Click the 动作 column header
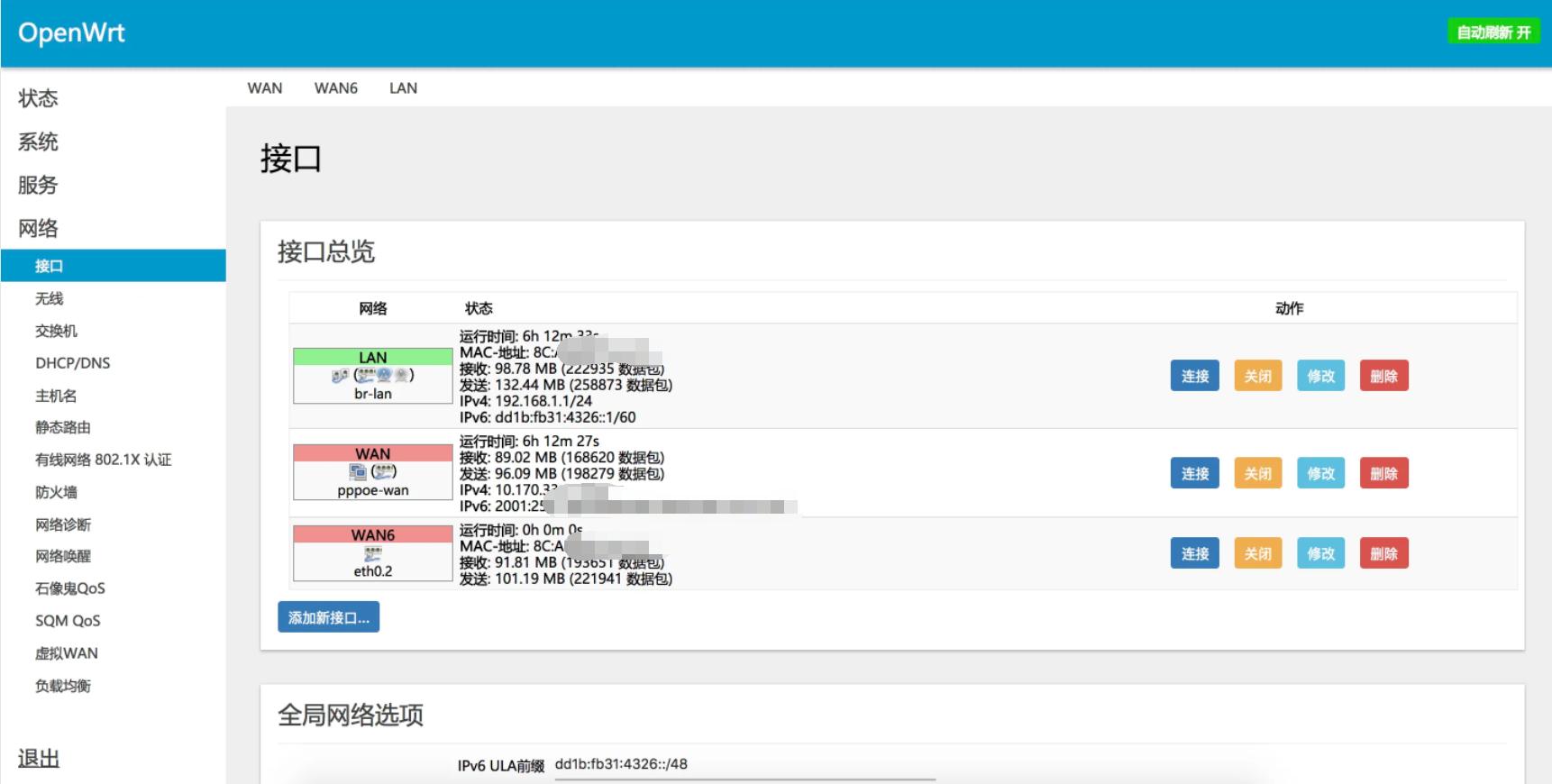The height and width of the screenshot is (784, 1552). [x=1290, y=308]
